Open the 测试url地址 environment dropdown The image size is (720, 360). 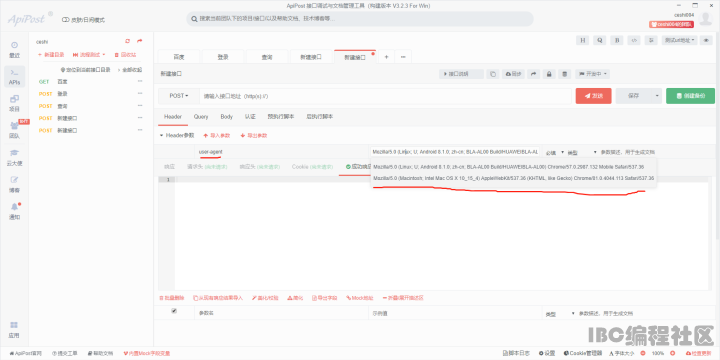pos(680,40)
